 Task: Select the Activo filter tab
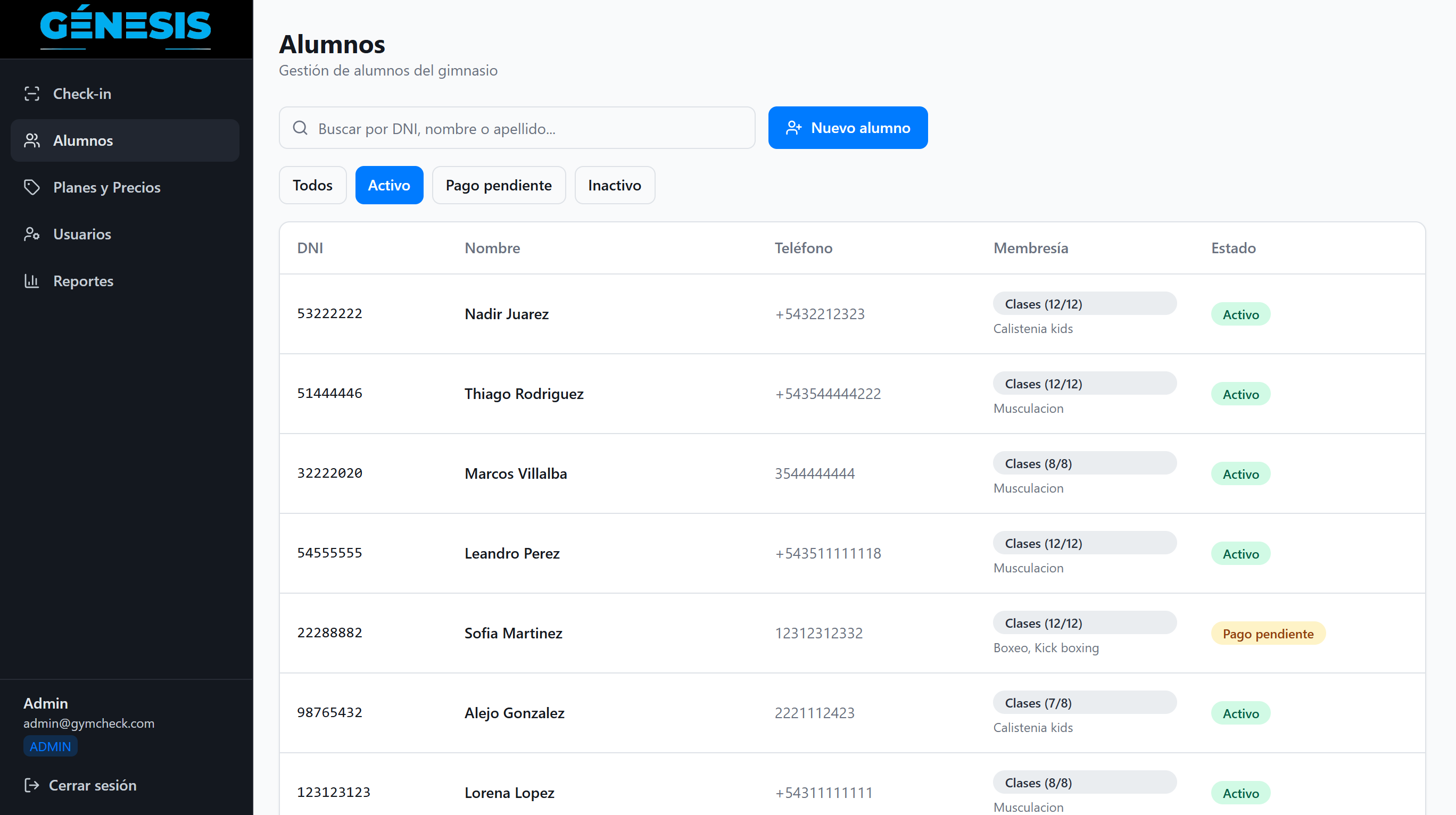pos(389,185)
